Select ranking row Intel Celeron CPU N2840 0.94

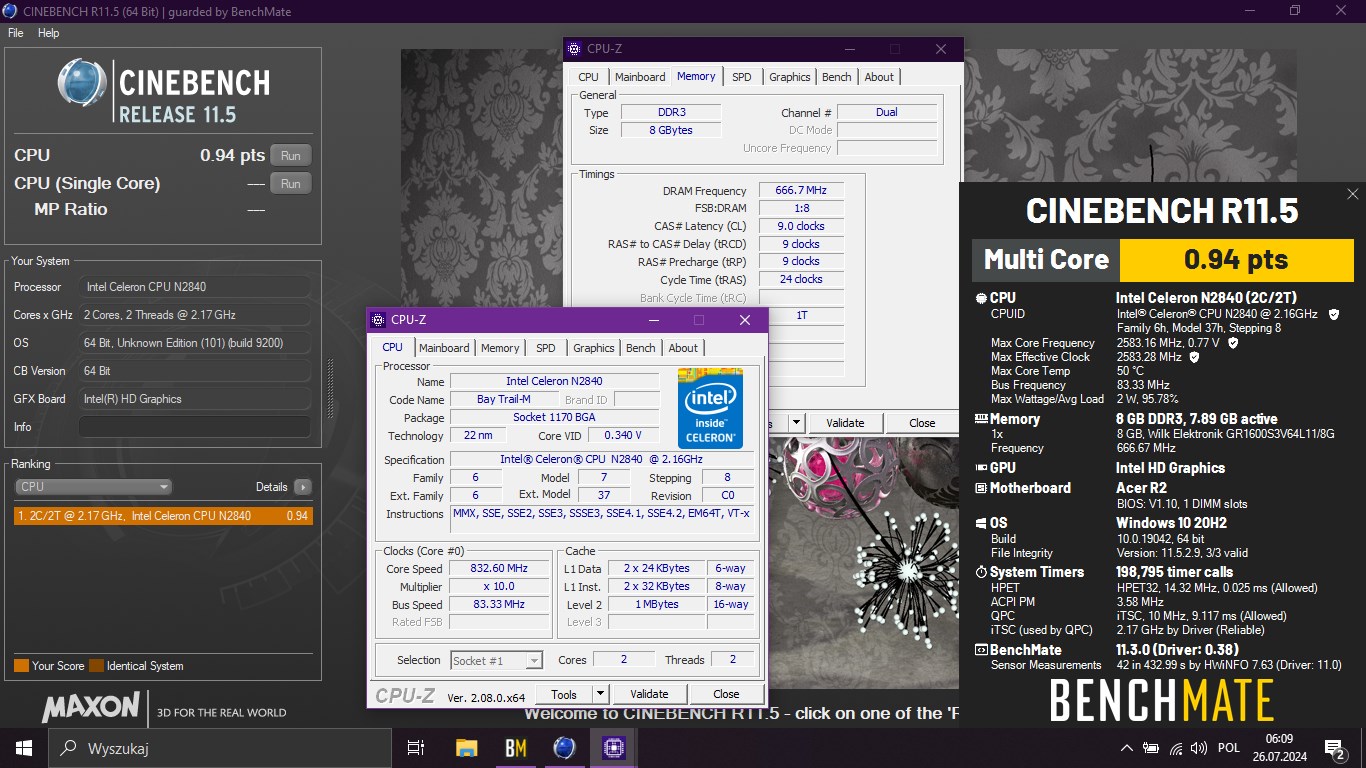(x=163, y=516)
